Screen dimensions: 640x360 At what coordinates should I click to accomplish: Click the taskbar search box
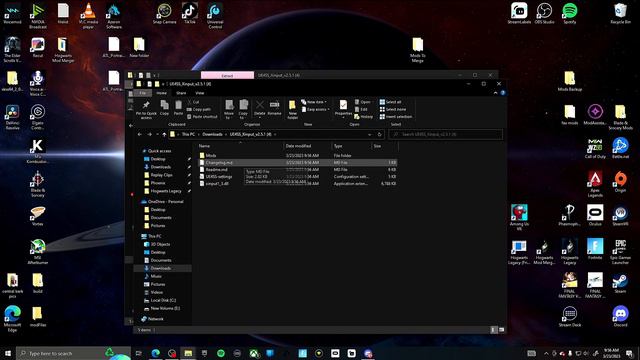73,353
